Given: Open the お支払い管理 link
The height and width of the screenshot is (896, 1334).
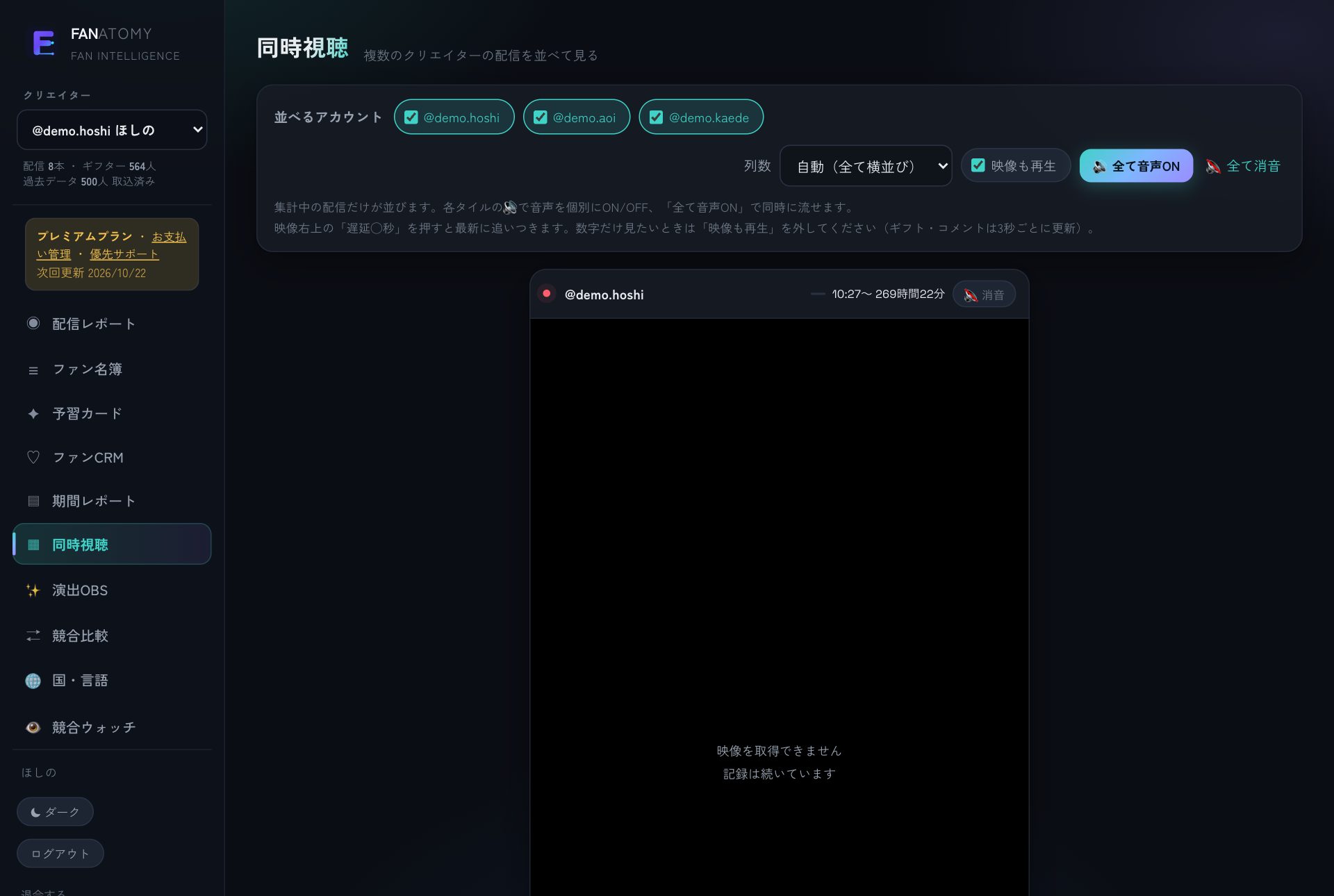Looking at the screenshot, I should [x=111, y=245].
